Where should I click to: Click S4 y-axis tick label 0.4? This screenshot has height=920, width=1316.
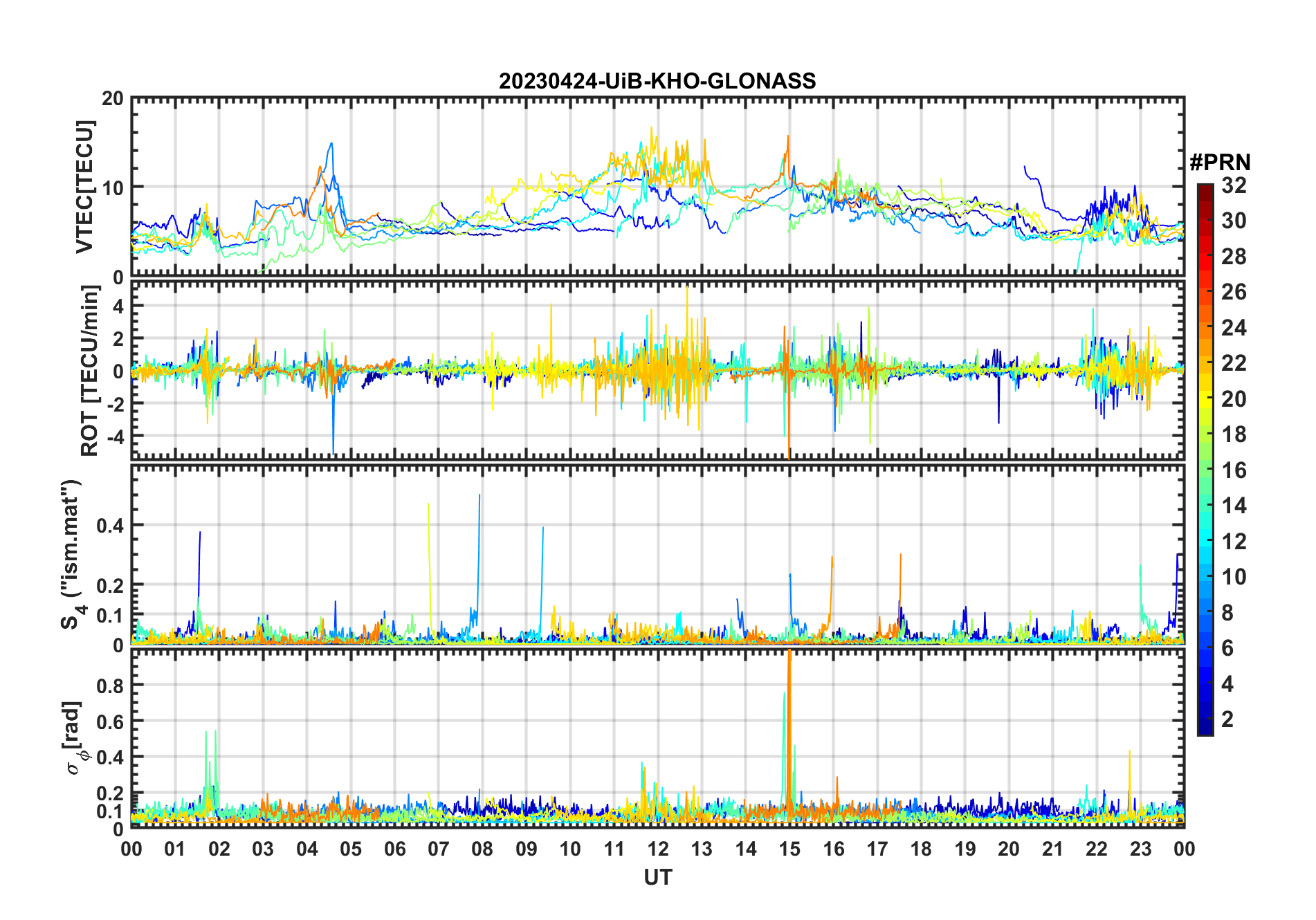(111, 526)
